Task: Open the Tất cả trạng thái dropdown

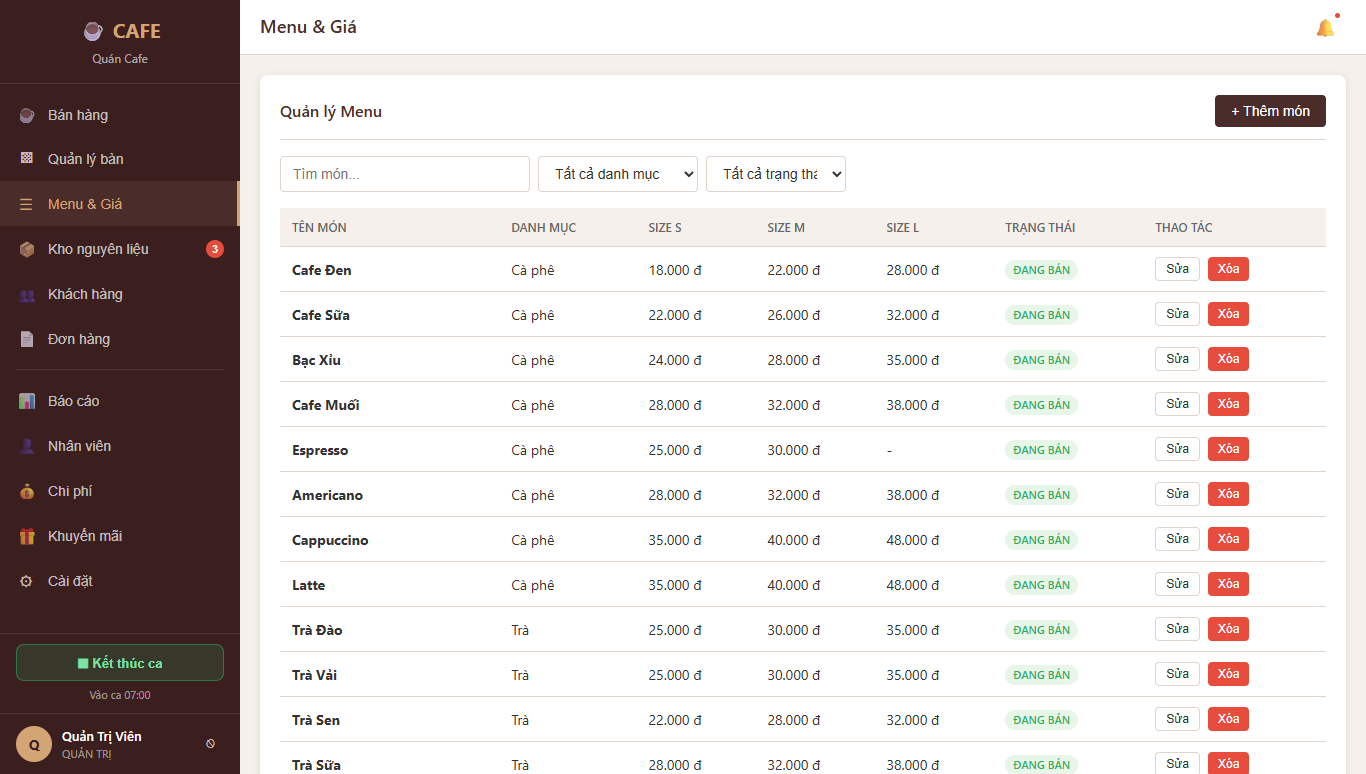Action: tap(776, 174)
